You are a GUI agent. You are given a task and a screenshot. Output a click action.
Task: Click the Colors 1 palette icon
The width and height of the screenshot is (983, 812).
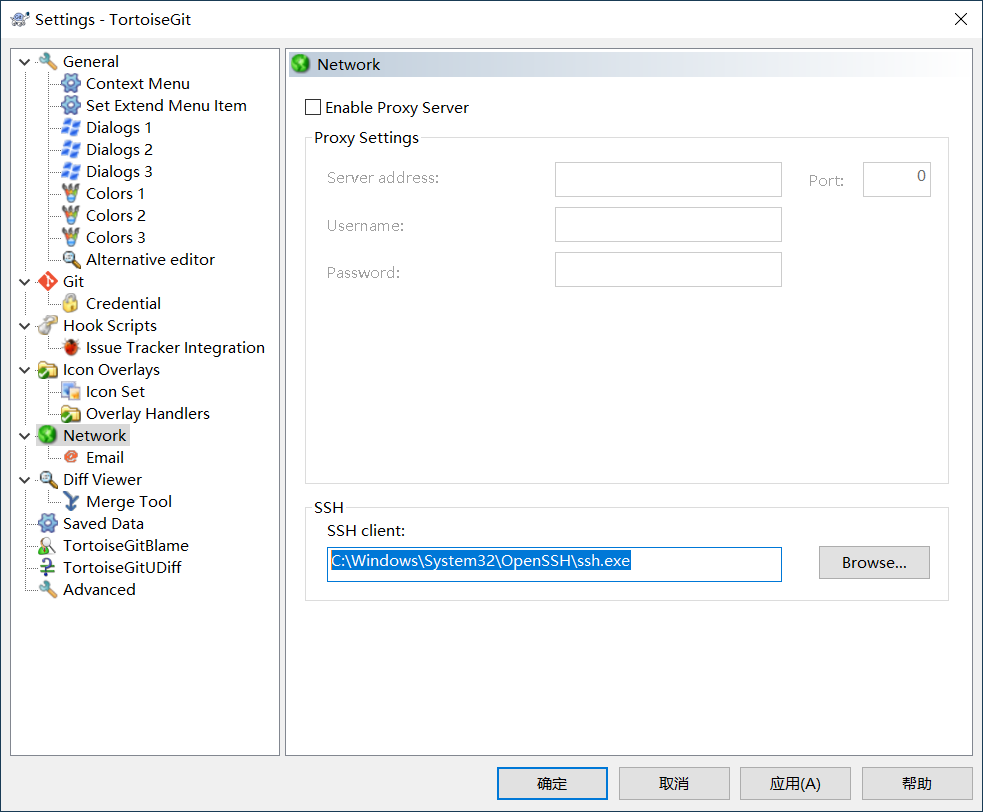pos(71,193)
